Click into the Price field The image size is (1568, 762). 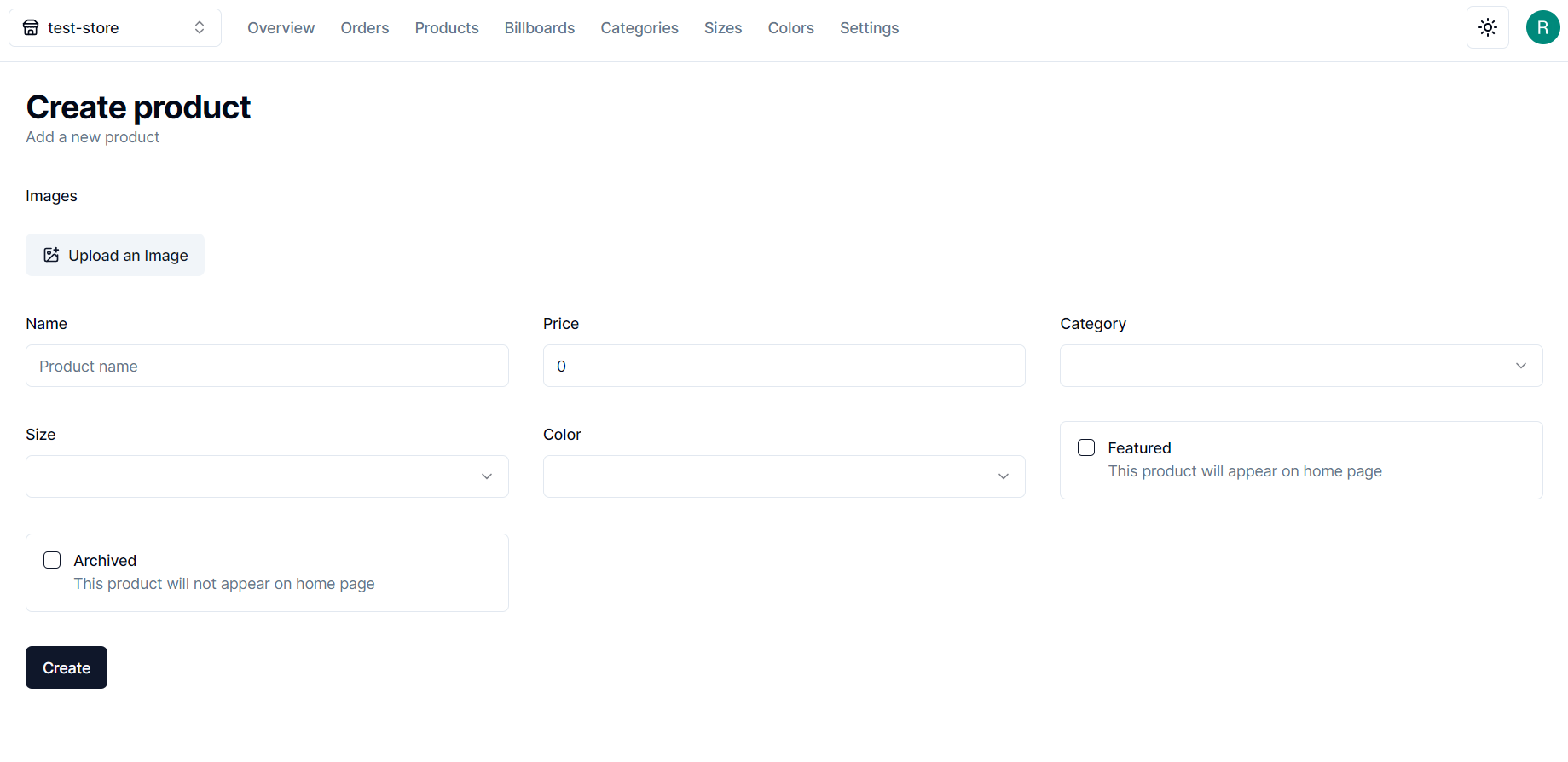[784, 366]
